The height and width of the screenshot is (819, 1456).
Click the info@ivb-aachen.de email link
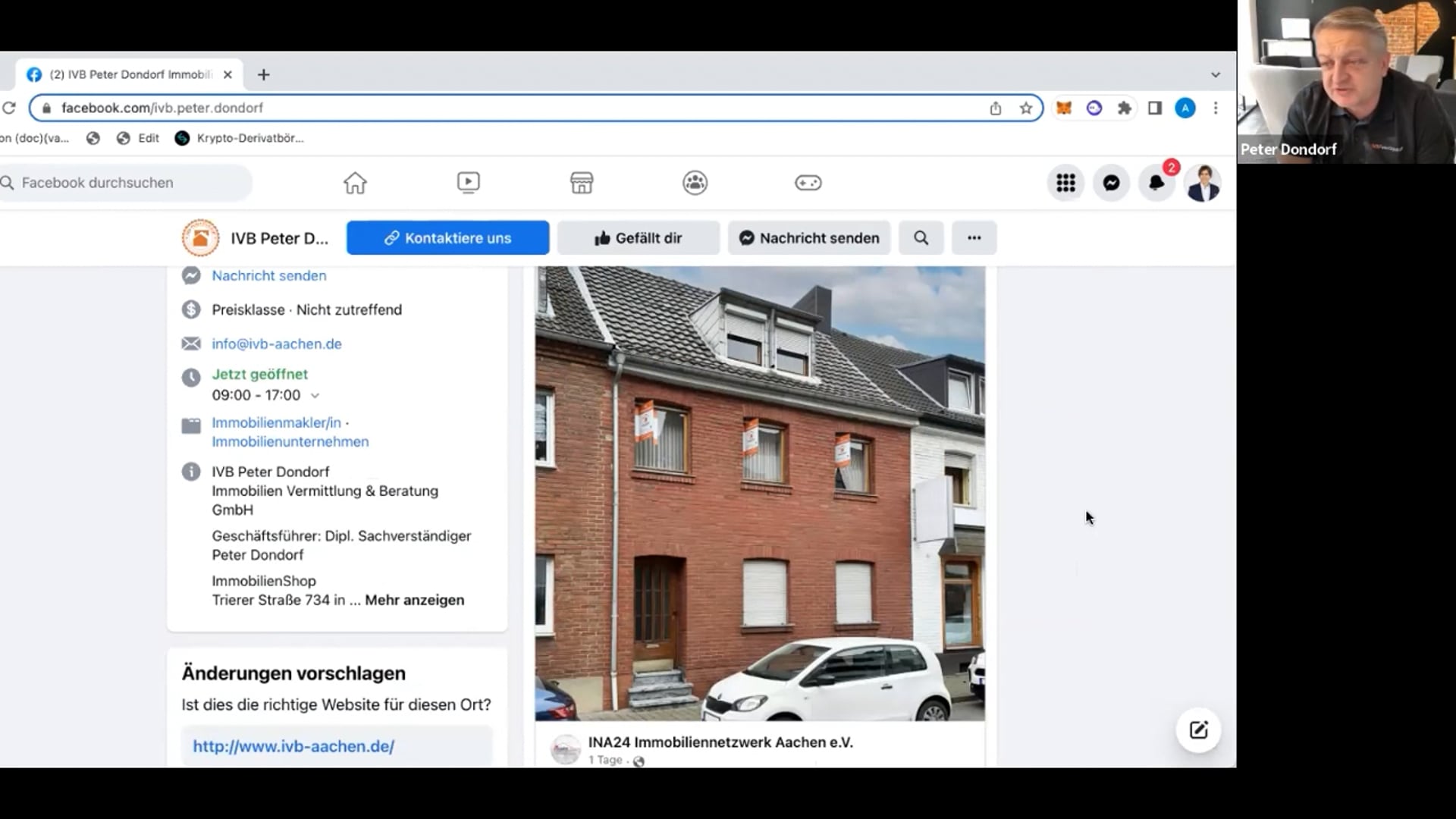[x=277, y=344]
